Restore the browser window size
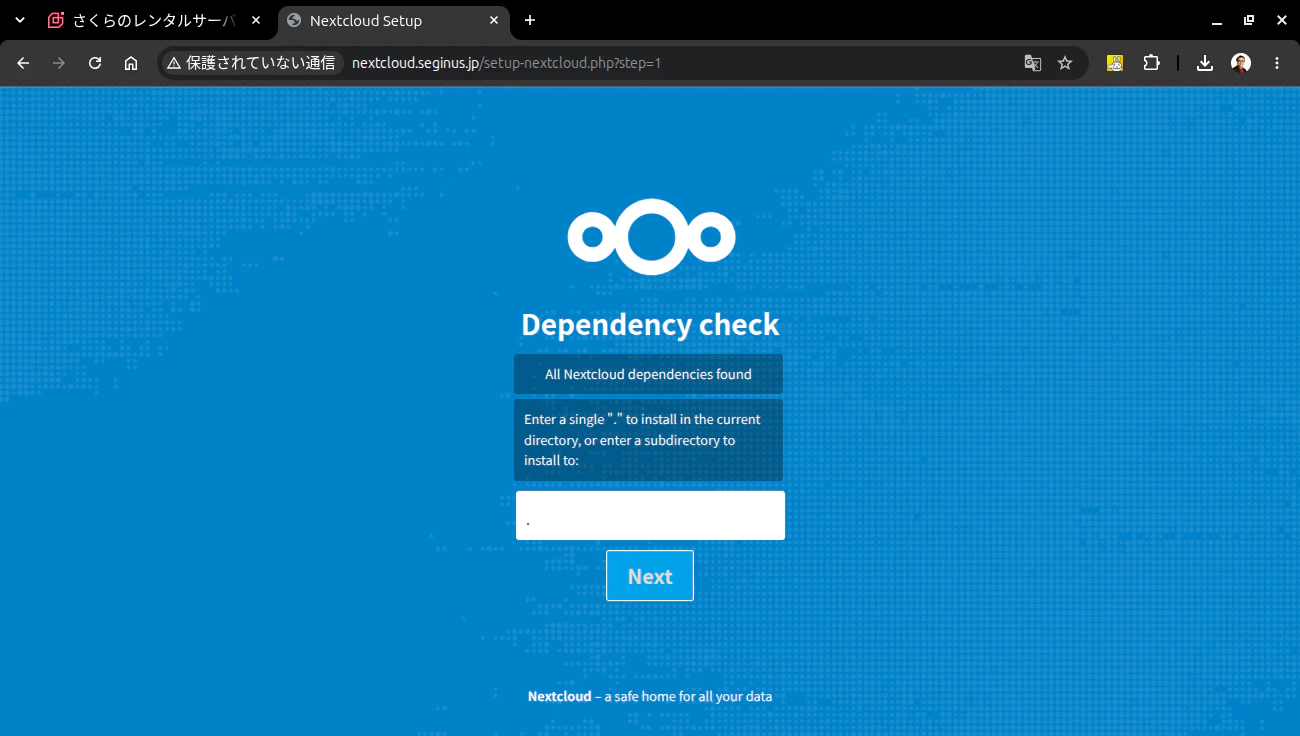Screen dimensions: 1300x736 [x=1249, y=20]
